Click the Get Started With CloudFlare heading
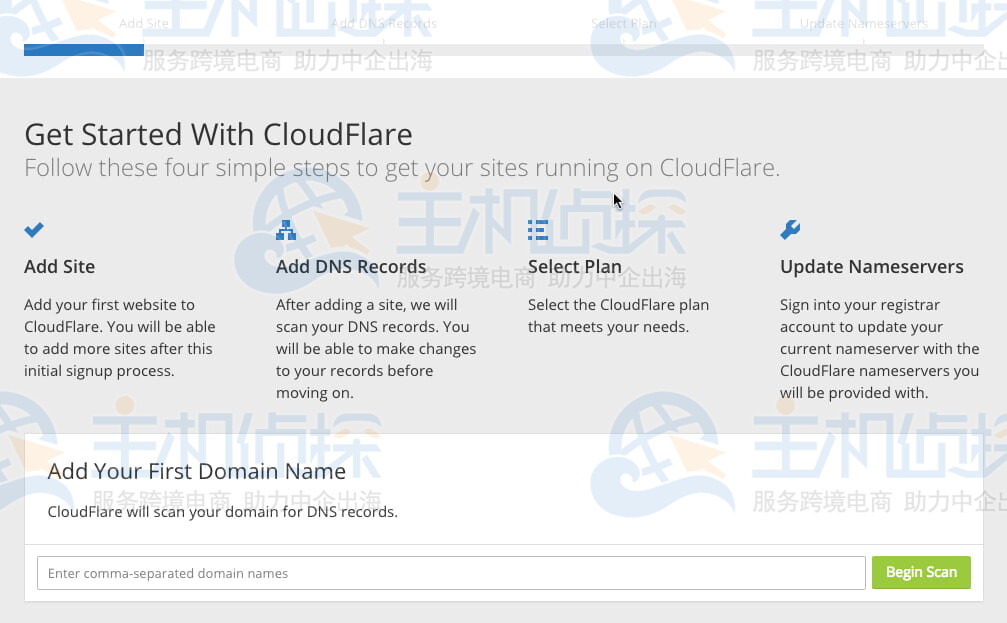This screenshot has height=623, width=1007. (x=218, y=134)
